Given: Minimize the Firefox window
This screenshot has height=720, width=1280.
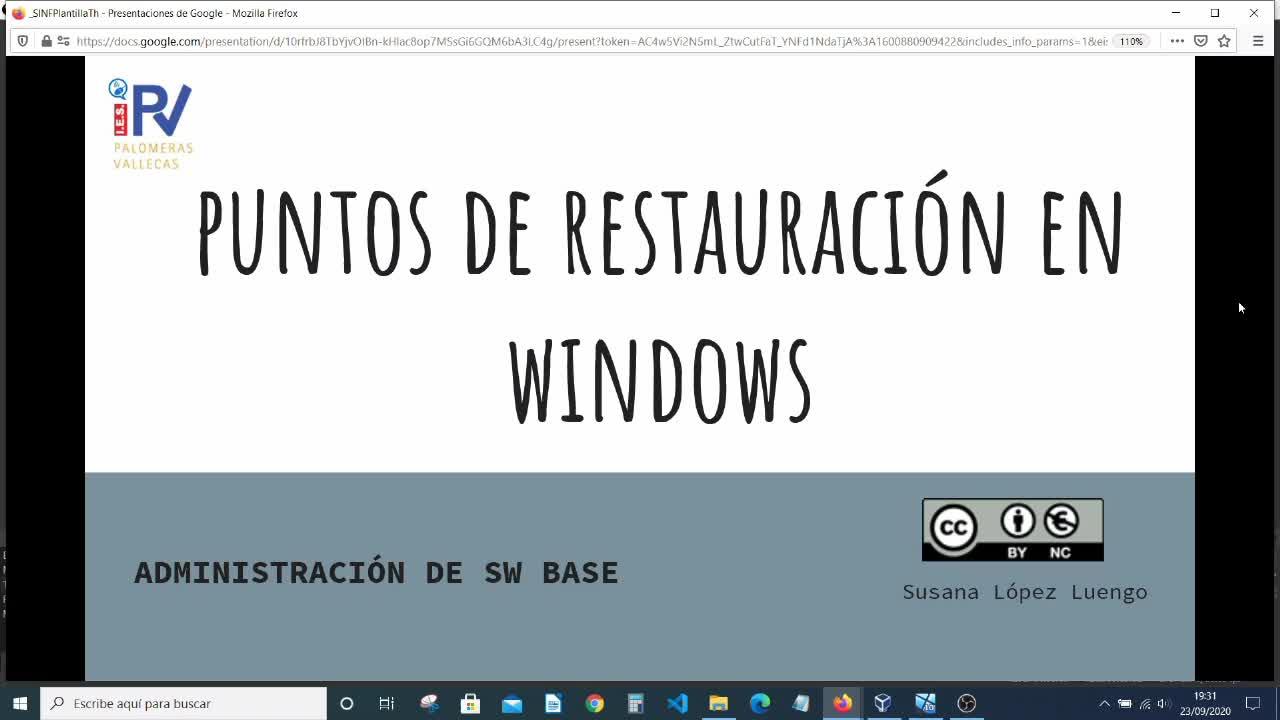Looking at the screenshot, I should [1176, 13].
